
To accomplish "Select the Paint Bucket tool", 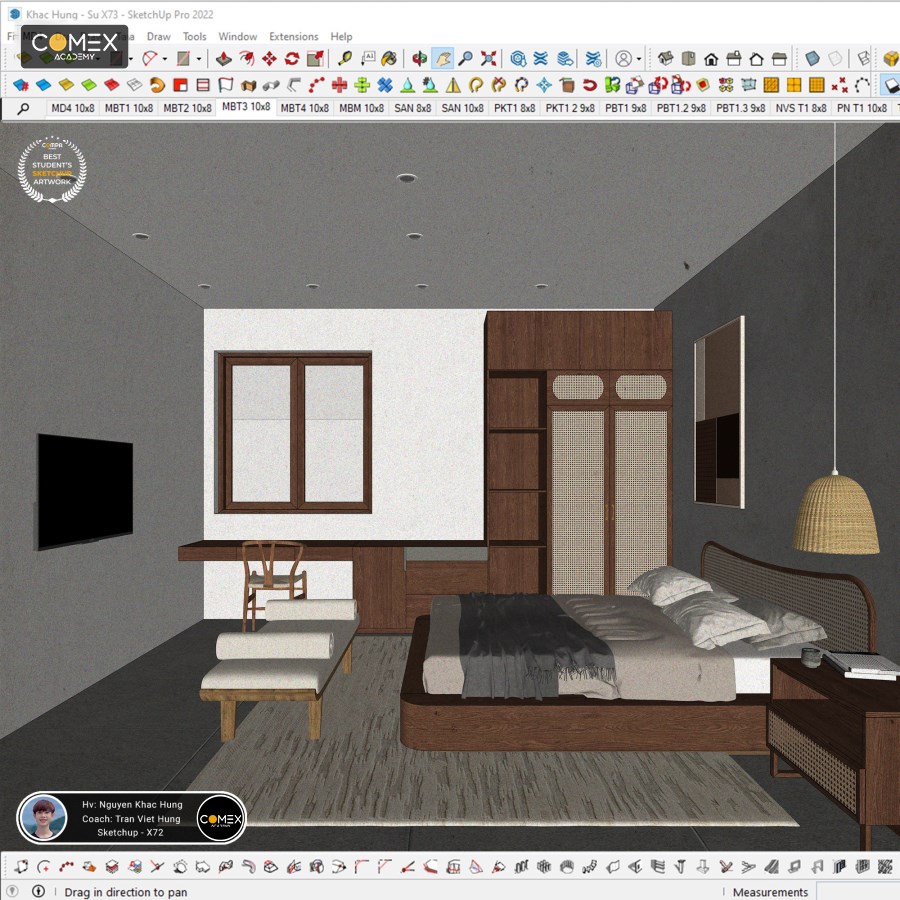I will point(389,58).
